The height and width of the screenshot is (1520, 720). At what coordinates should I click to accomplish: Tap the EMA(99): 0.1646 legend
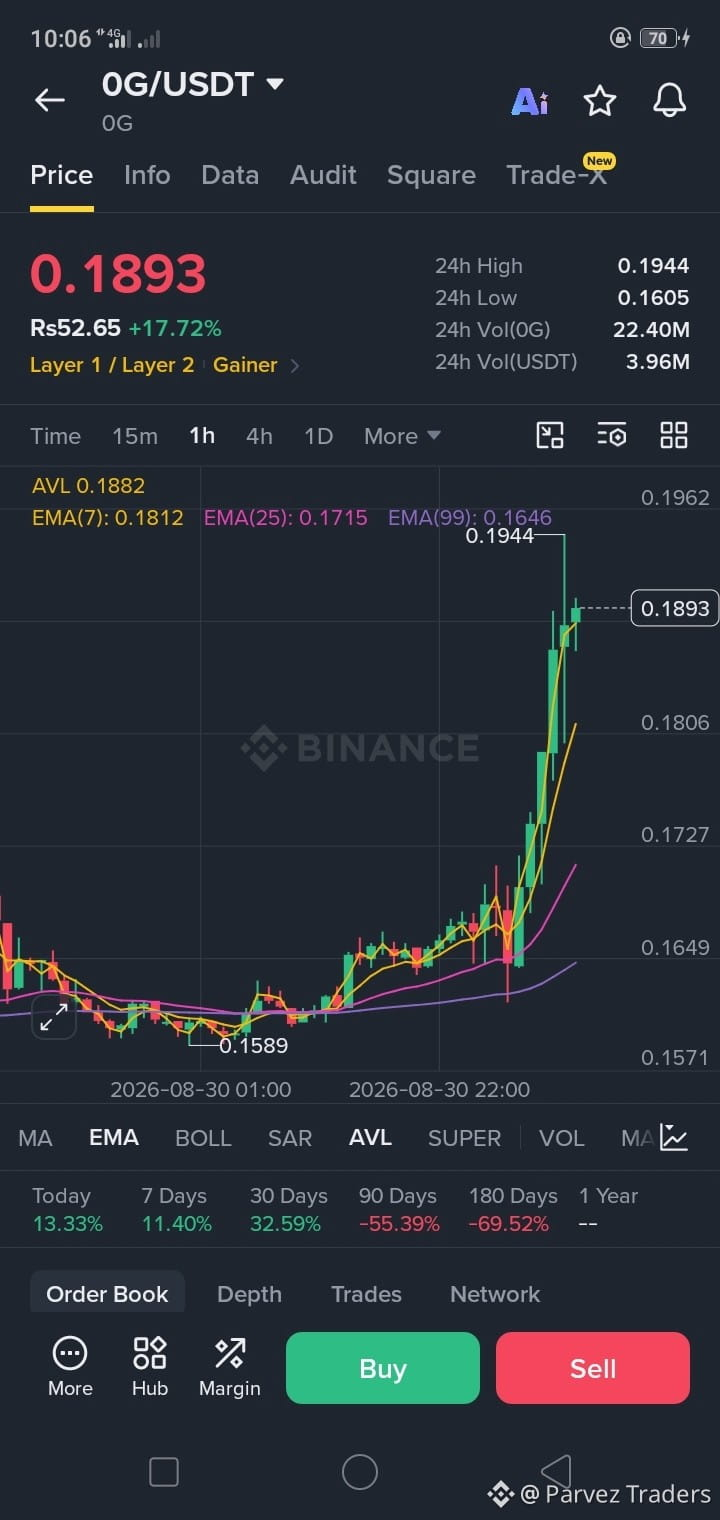coord(470,518)
